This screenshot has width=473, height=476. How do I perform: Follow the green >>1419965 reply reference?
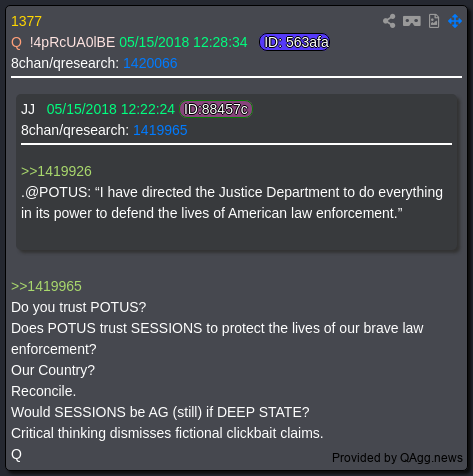(x=46, y=286)
